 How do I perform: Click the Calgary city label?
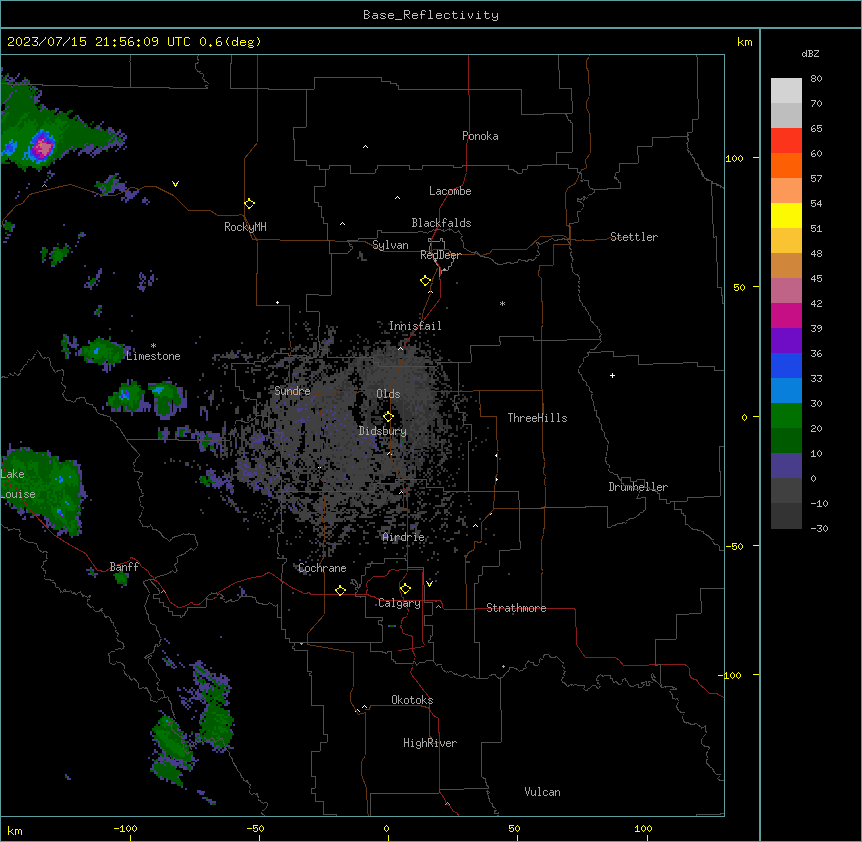pos(399,603)
